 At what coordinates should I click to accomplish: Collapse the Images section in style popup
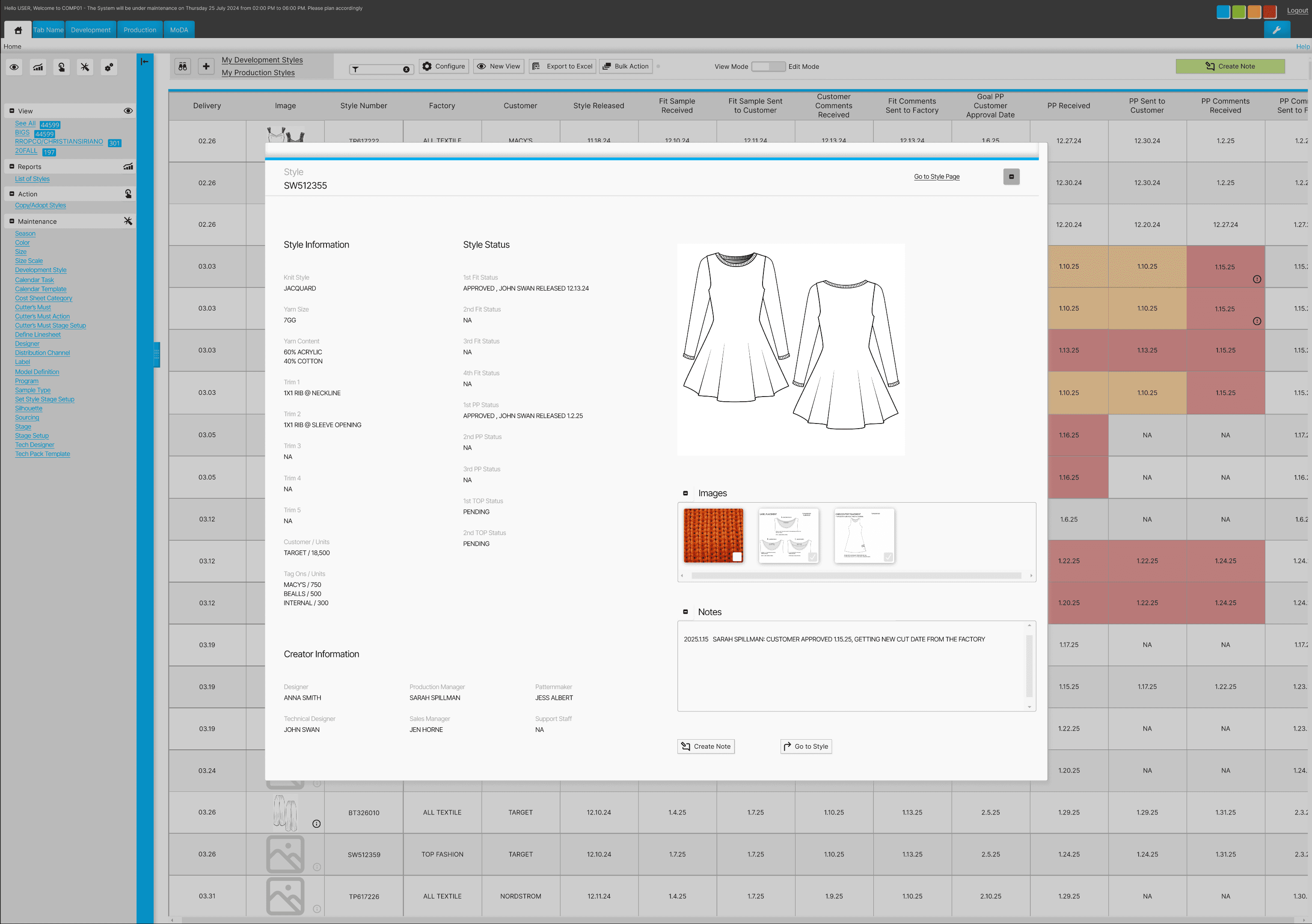pos(685,493)
